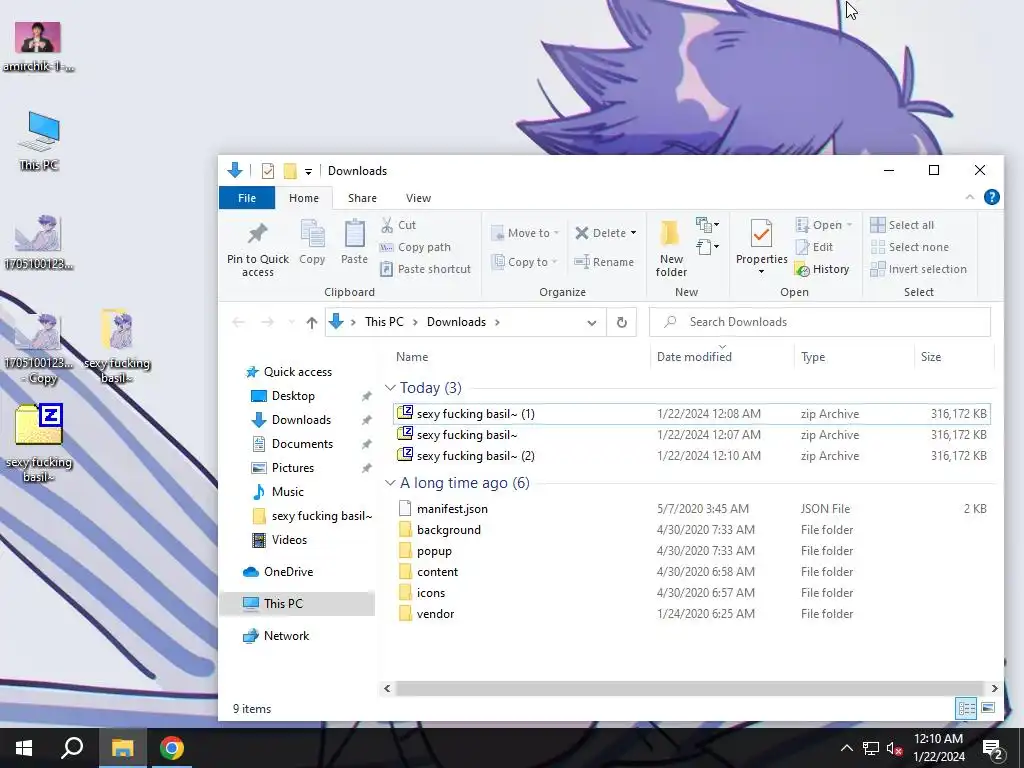Sort by Type column header
The image size is (1024, 768).
[812, 357]
